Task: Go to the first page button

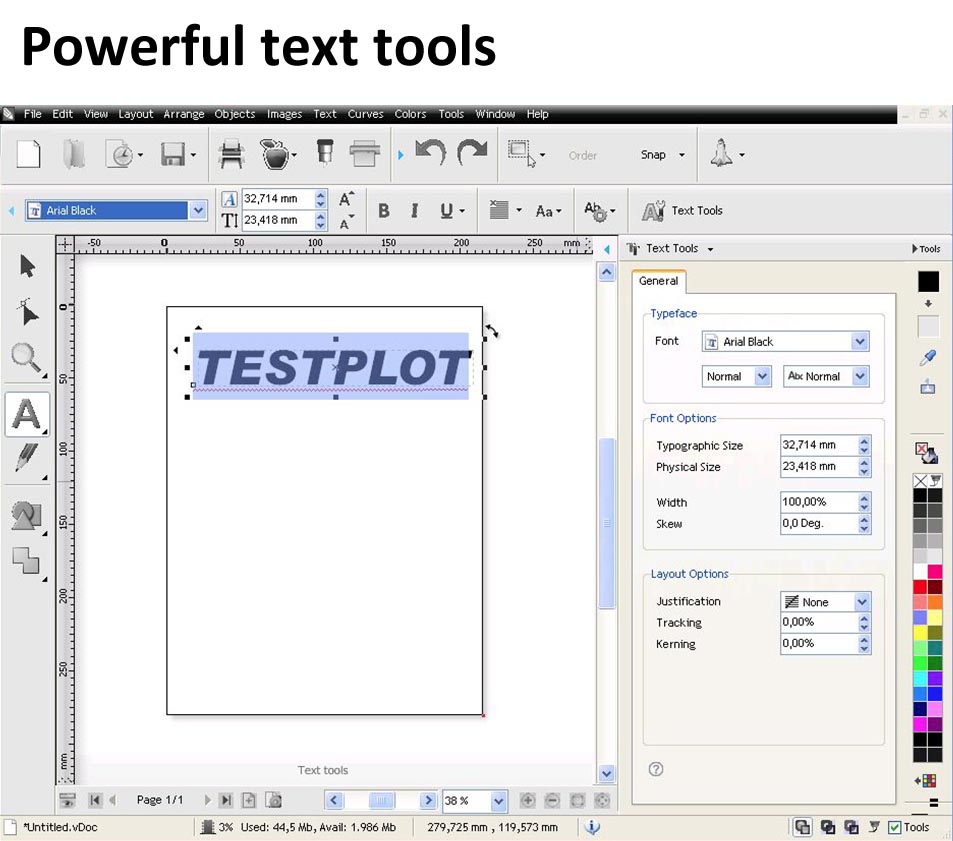Action: coord(95,800)
